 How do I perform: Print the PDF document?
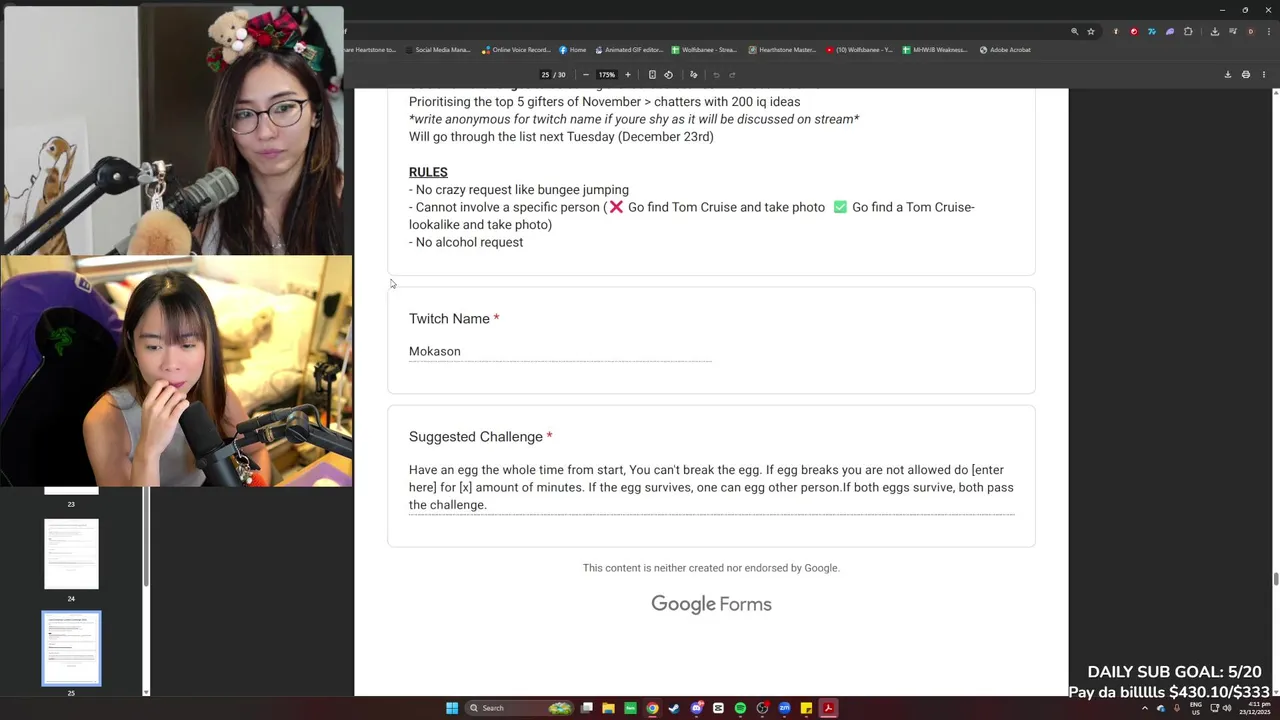(x=1245, y=75)
